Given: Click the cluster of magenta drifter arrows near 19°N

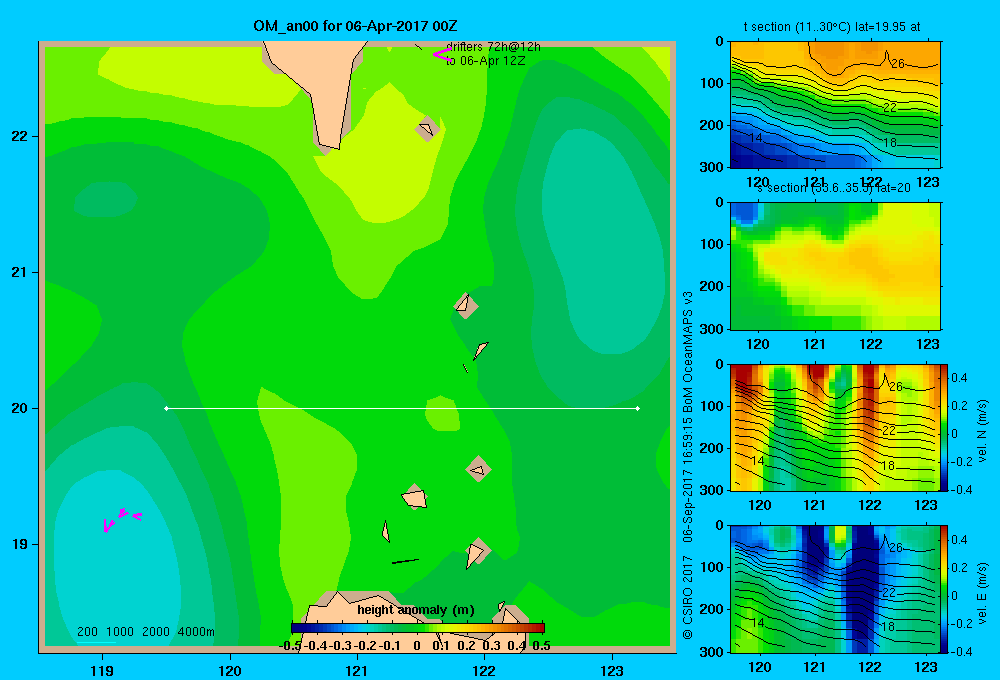Looking at the screenshot, I should pos(121,519).
